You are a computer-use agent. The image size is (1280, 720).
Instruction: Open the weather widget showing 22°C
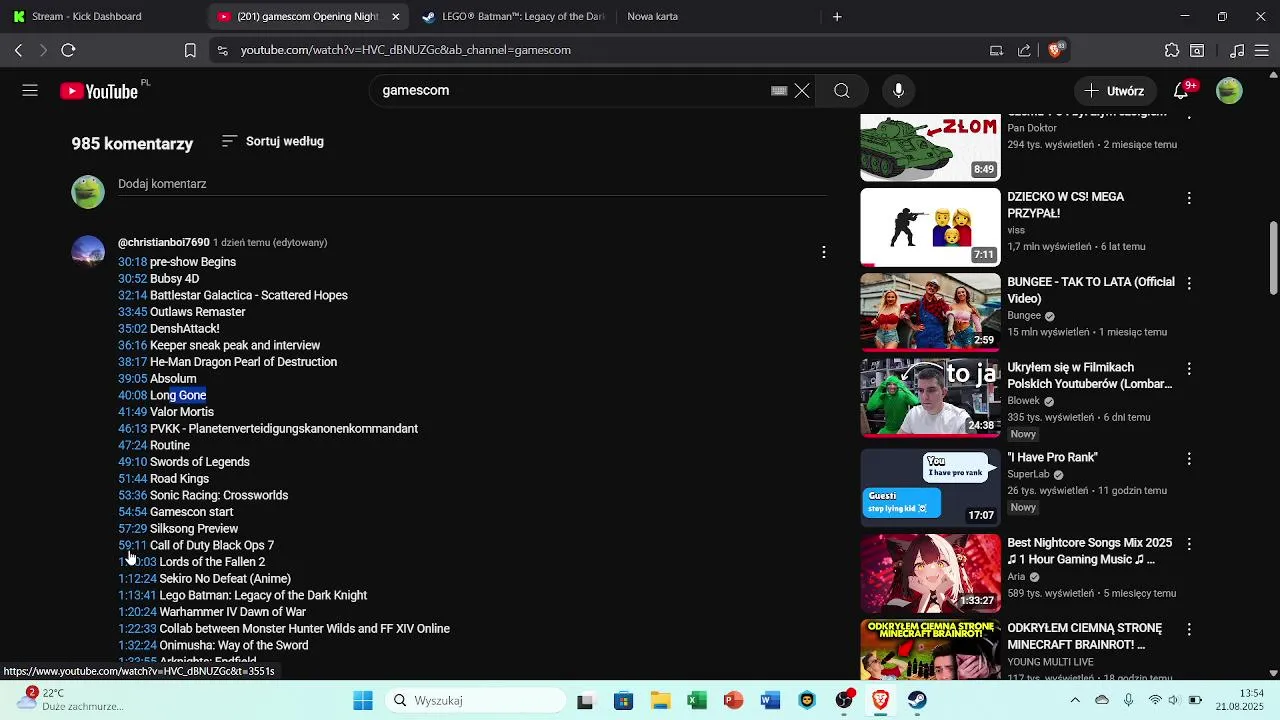coord(70,699)
